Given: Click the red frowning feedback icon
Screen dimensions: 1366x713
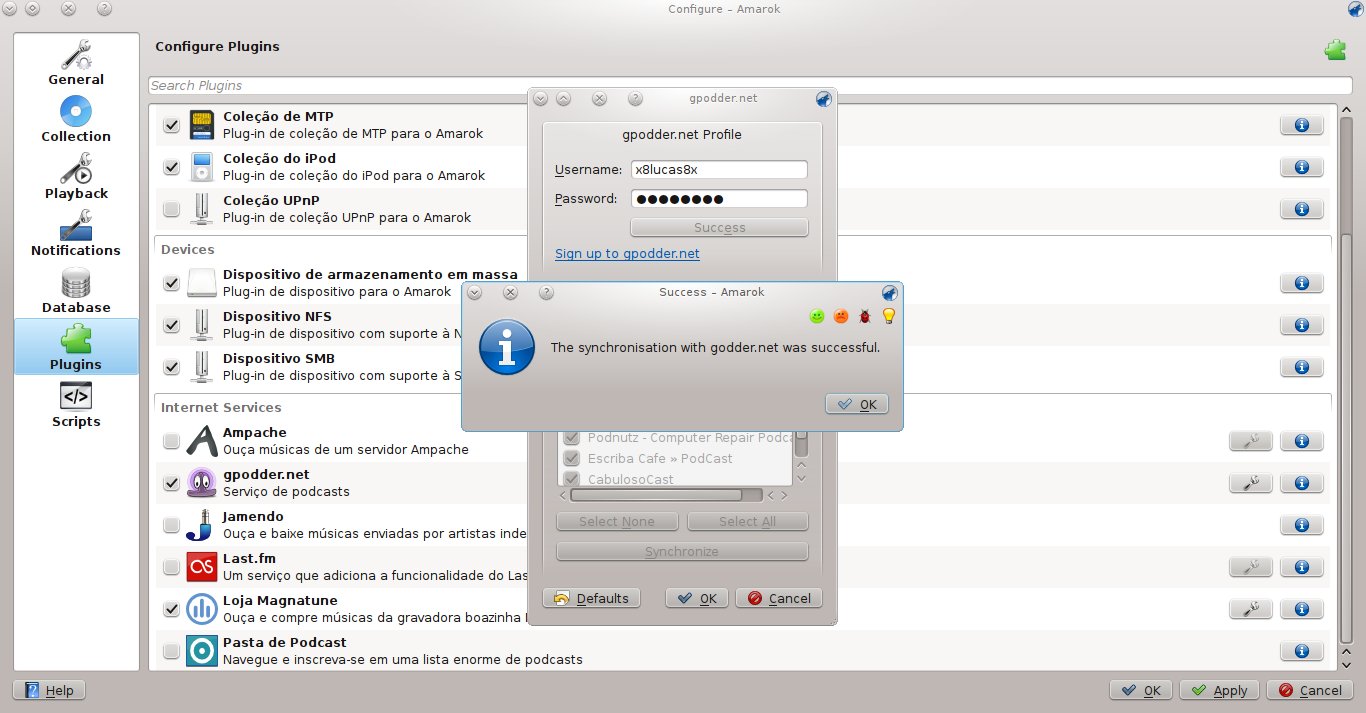Looking at the screenshot, I should click(x=841, y=316).
